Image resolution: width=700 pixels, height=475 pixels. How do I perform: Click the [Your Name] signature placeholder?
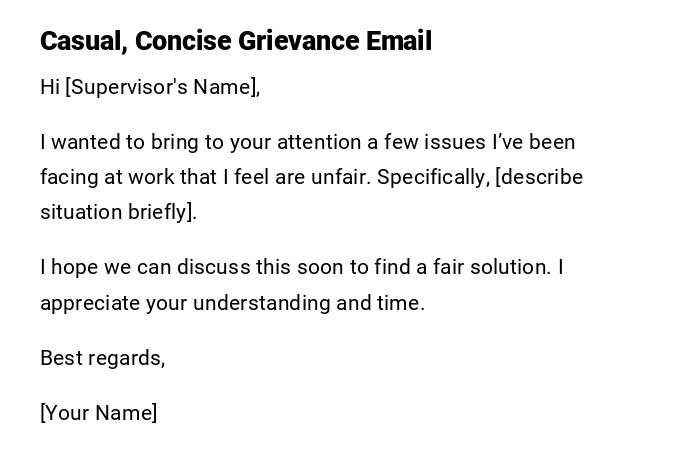(x=98, y=413)
